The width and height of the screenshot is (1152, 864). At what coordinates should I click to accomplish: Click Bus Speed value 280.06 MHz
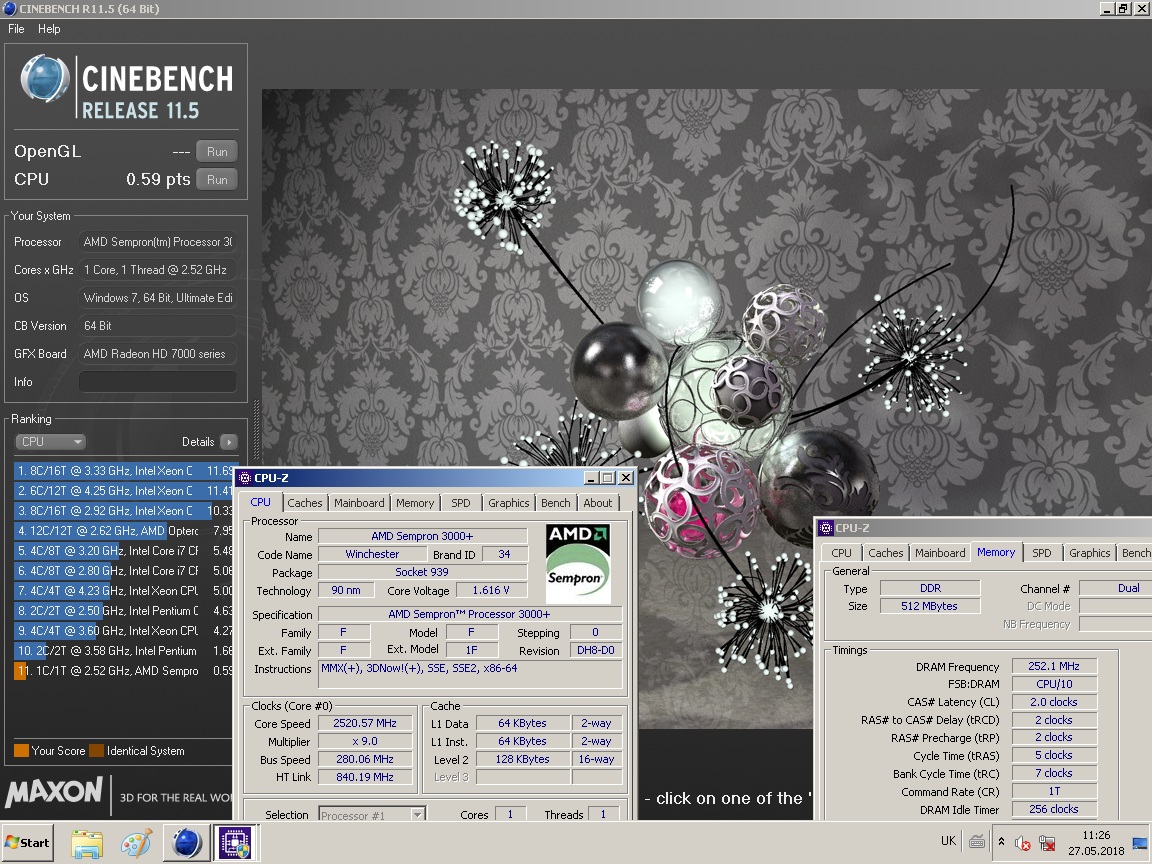364,759
